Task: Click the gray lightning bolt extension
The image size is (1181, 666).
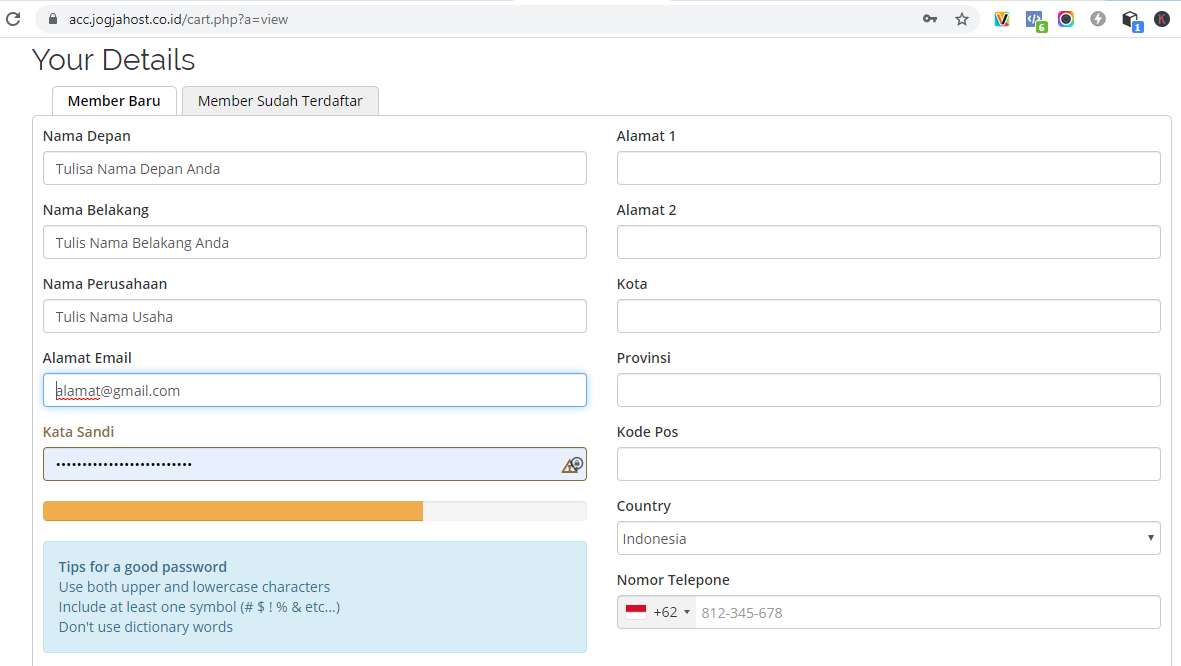Action: 1098,19
